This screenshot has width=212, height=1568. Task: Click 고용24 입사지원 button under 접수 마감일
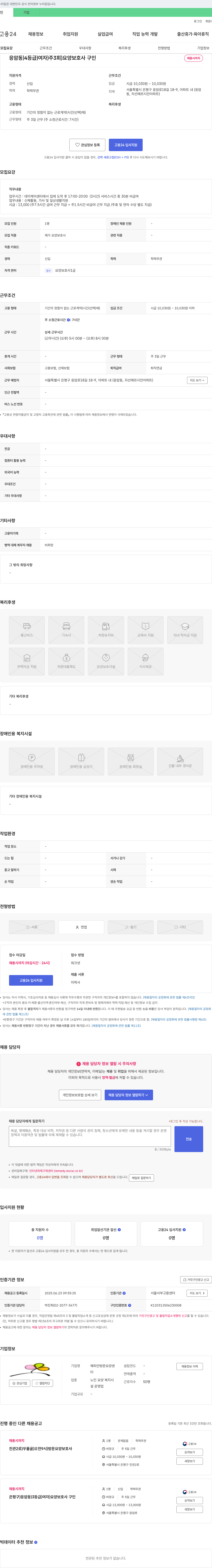31,981
